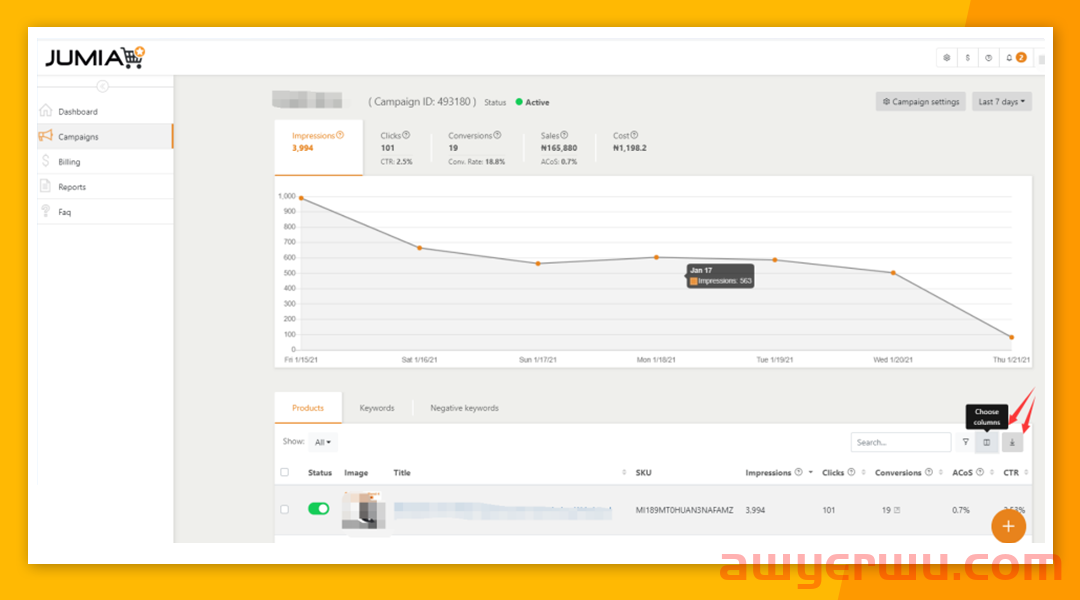
Task: Click the clock icon in the header
Action: [988, 58]
